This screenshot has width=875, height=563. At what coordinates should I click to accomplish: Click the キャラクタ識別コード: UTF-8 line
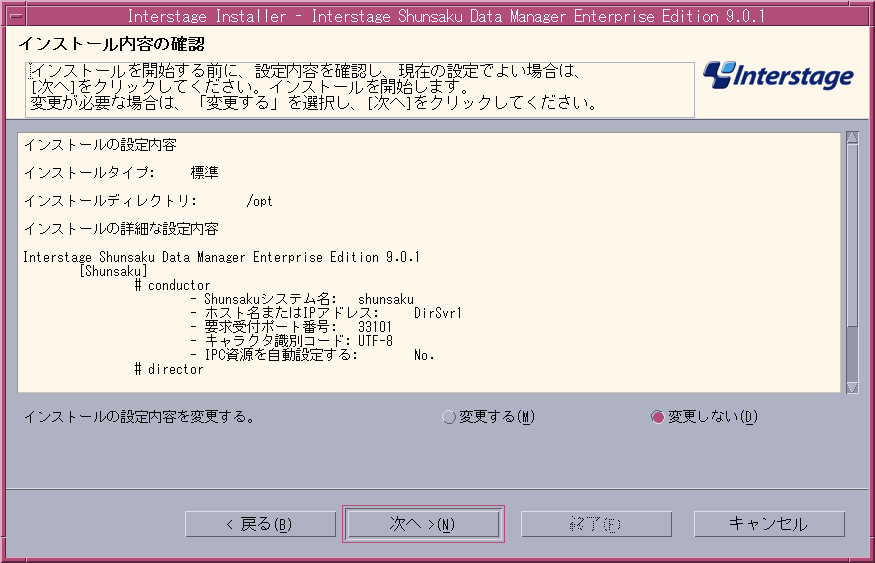pos(291,341)
